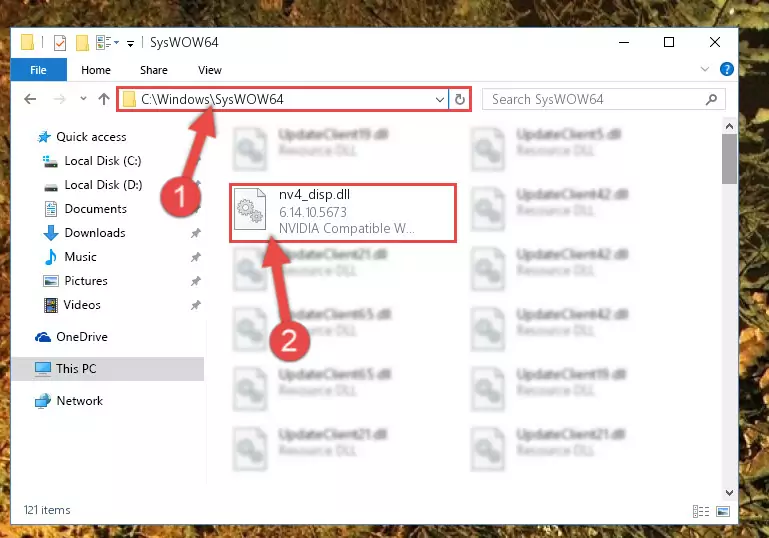The image size is (769, 538).
Task: Open Pictures in the sidebar
Action: [86, 281]
